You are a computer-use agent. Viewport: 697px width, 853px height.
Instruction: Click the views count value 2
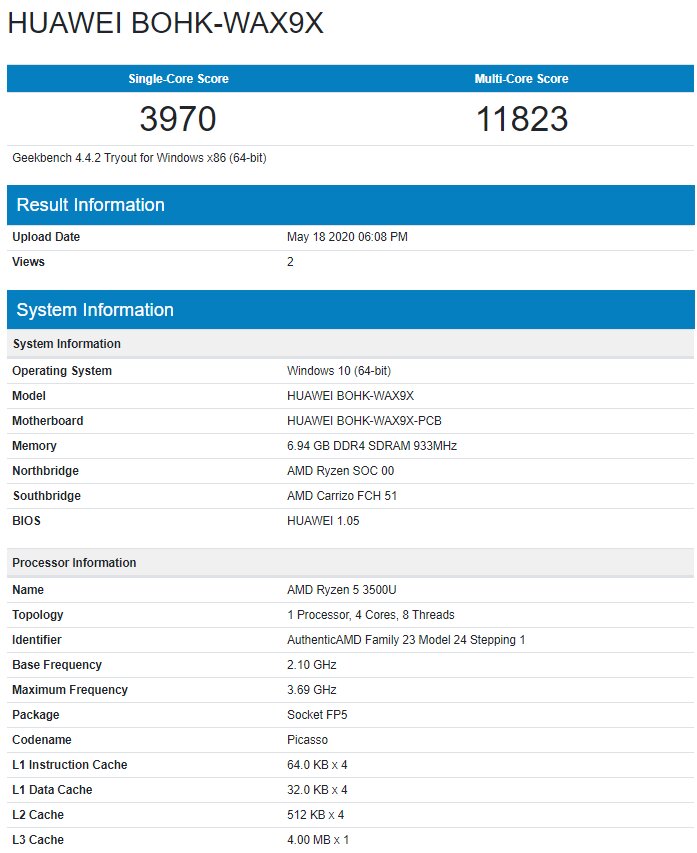click(290, 262)
